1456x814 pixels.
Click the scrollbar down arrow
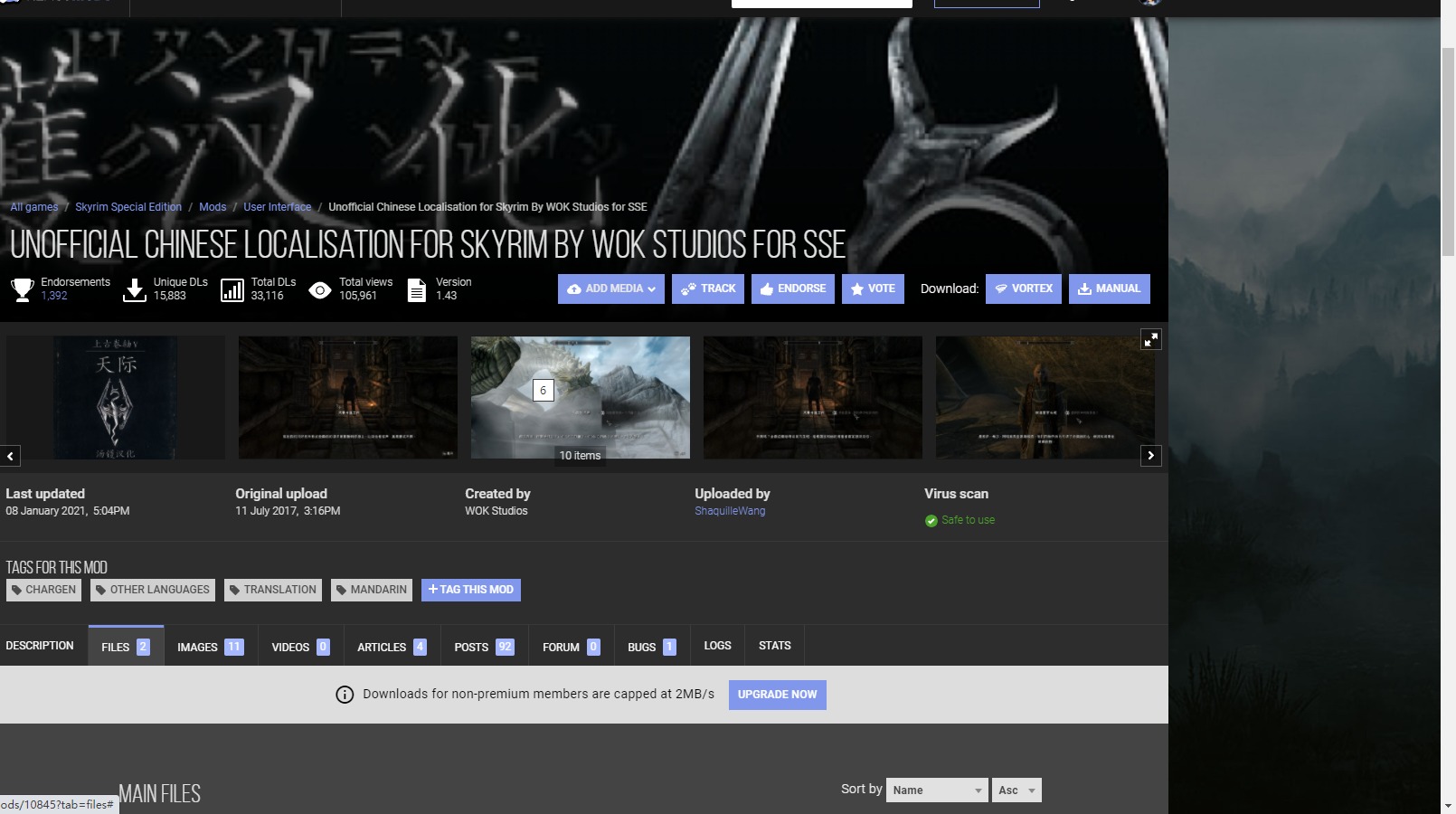[1448, 806]
